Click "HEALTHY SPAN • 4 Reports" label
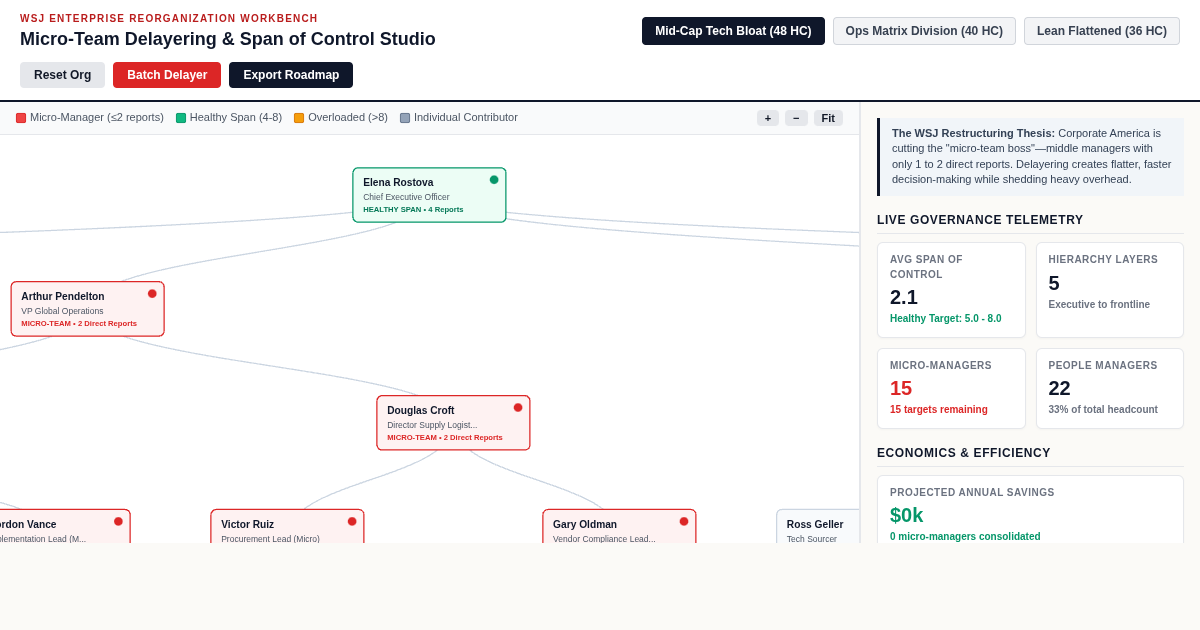 [413, 210]
